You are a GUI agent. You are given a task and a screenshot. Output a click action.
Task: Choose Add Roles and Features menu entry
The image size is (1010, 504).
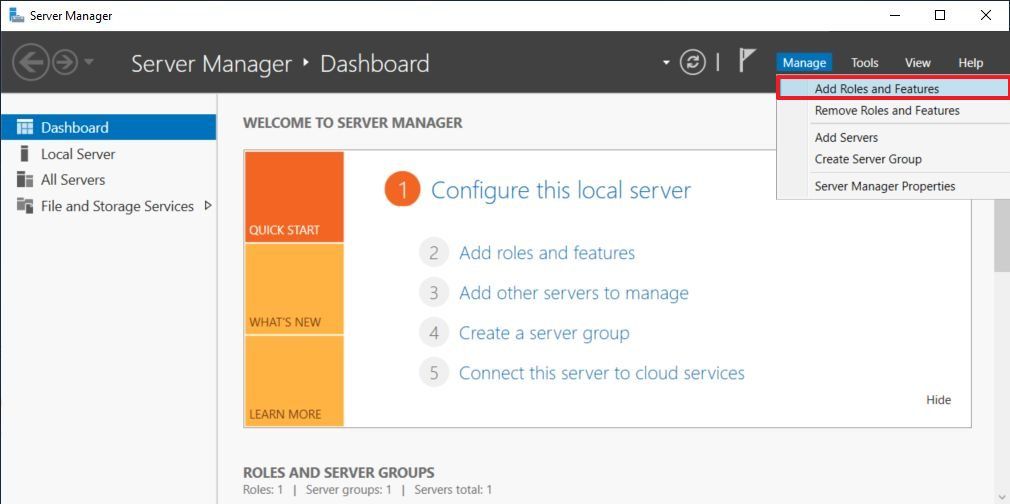pos(893,88)
